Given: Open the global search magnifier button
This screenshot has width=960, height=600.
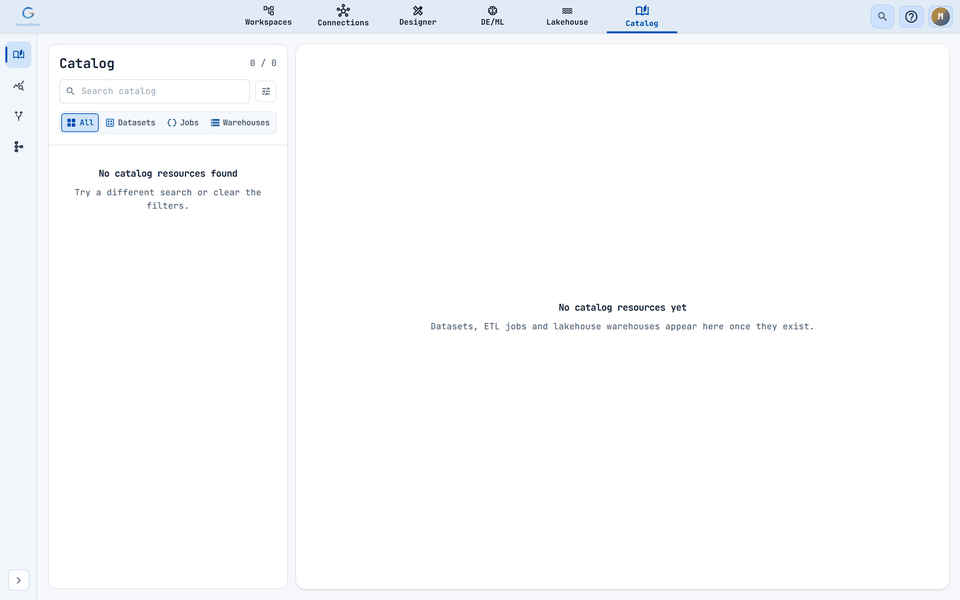Looking at the screenshot, I should pyautogui.click(x=882, y=17).
